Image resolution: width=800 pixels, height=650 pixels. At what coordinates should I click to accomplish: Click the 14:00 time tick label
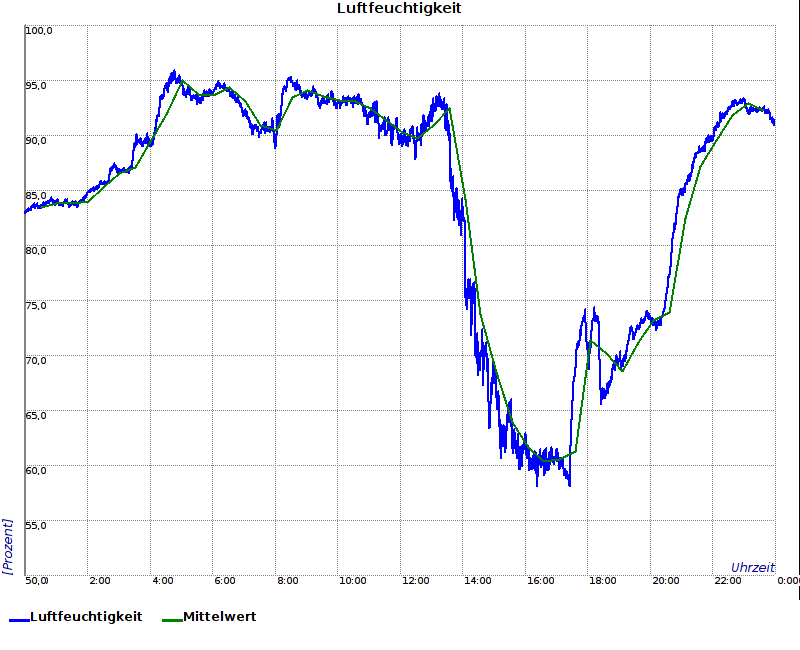(478, 581)
